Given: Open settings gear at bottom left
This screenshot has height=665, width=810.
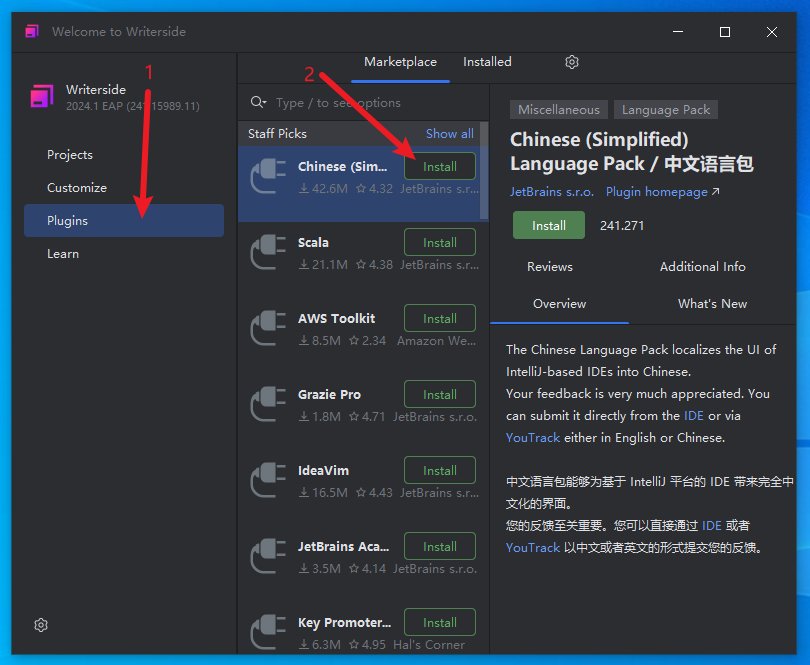Looking at the screenshot, I should 41,625.
